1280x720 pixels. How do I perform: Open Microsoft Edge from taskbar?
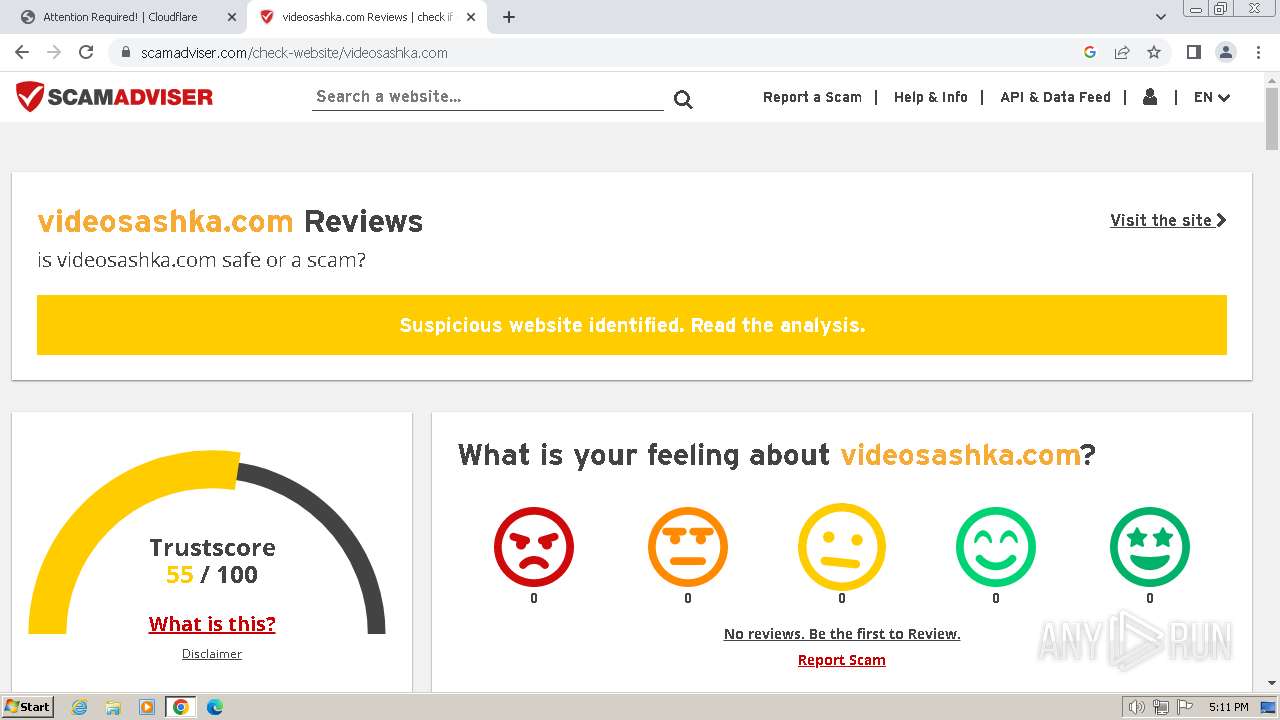[214, 707]
